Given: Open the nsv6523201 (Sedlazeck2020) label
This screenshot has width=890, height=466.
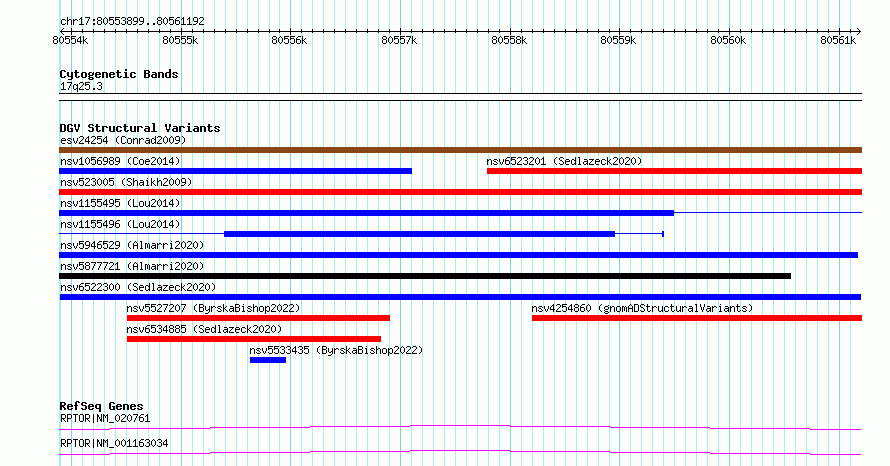Looking at the screenshot, I should click(564, 161).
